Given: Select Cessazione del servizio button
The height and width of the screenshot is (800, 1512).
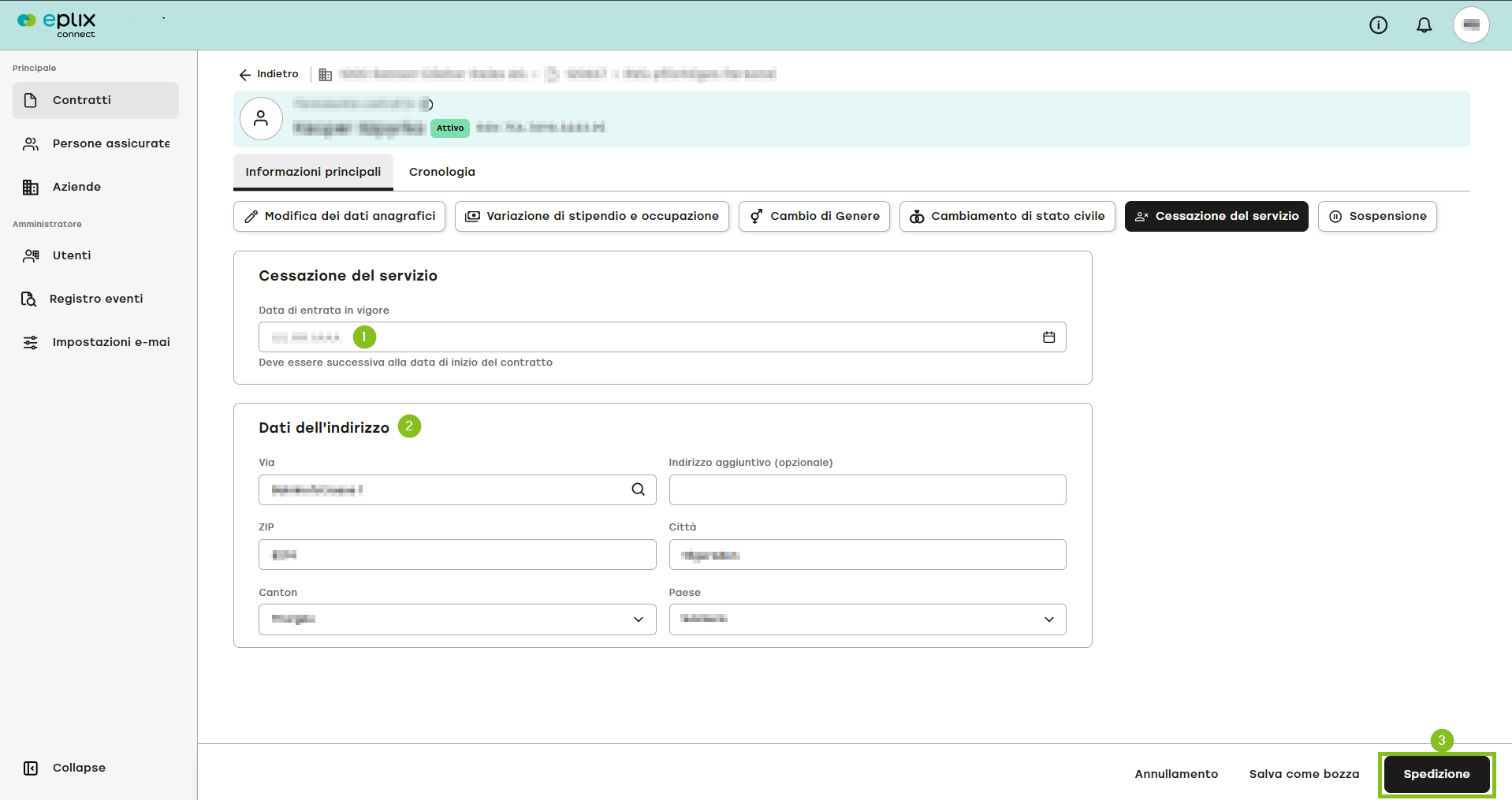Looking at the screenshot, I should click(1216, 216).
